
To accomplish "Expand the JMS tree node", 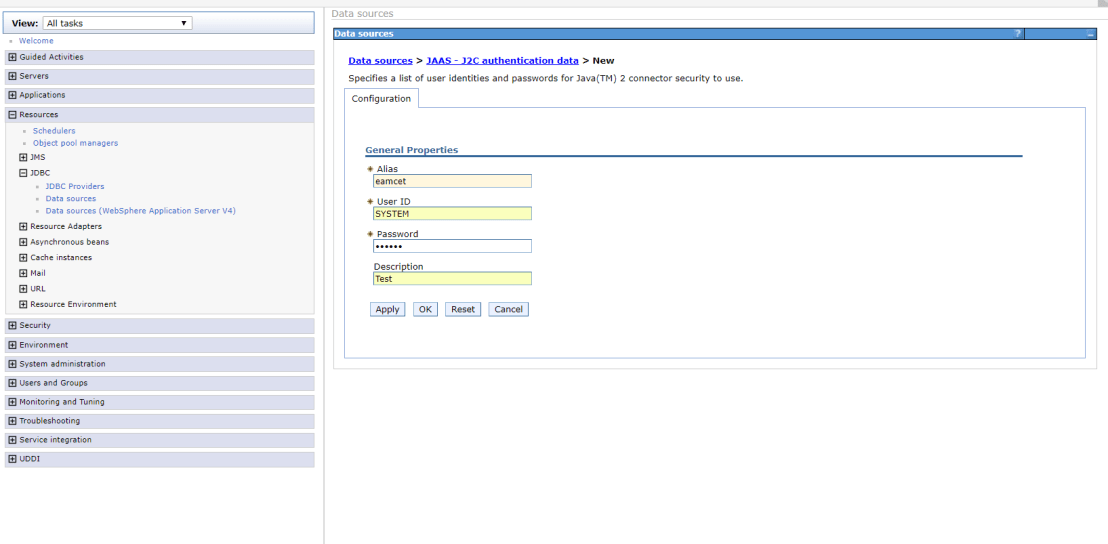I will point(23,157).
